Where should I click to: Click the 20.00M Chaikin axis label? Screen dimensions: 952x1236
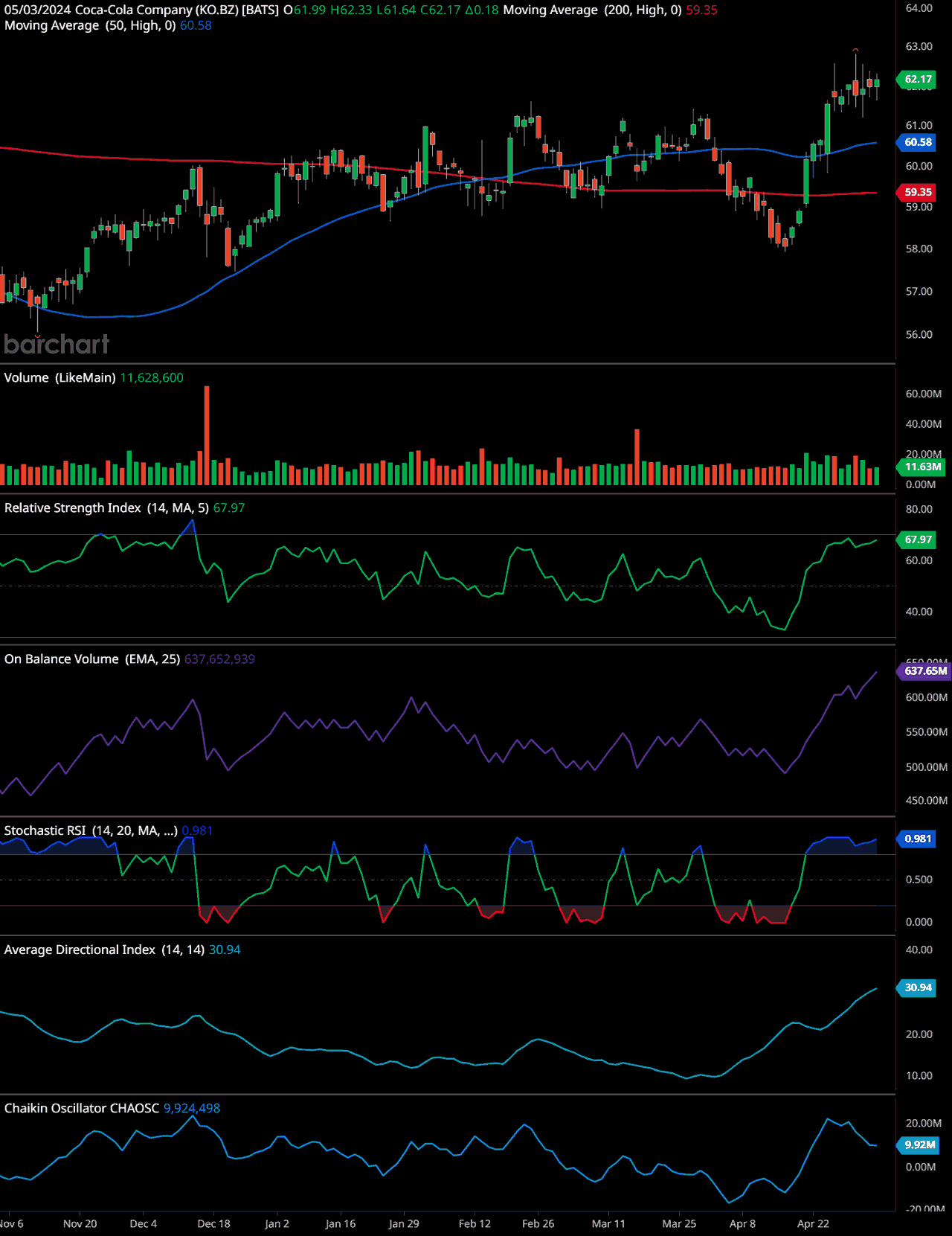pos(924,1123)
